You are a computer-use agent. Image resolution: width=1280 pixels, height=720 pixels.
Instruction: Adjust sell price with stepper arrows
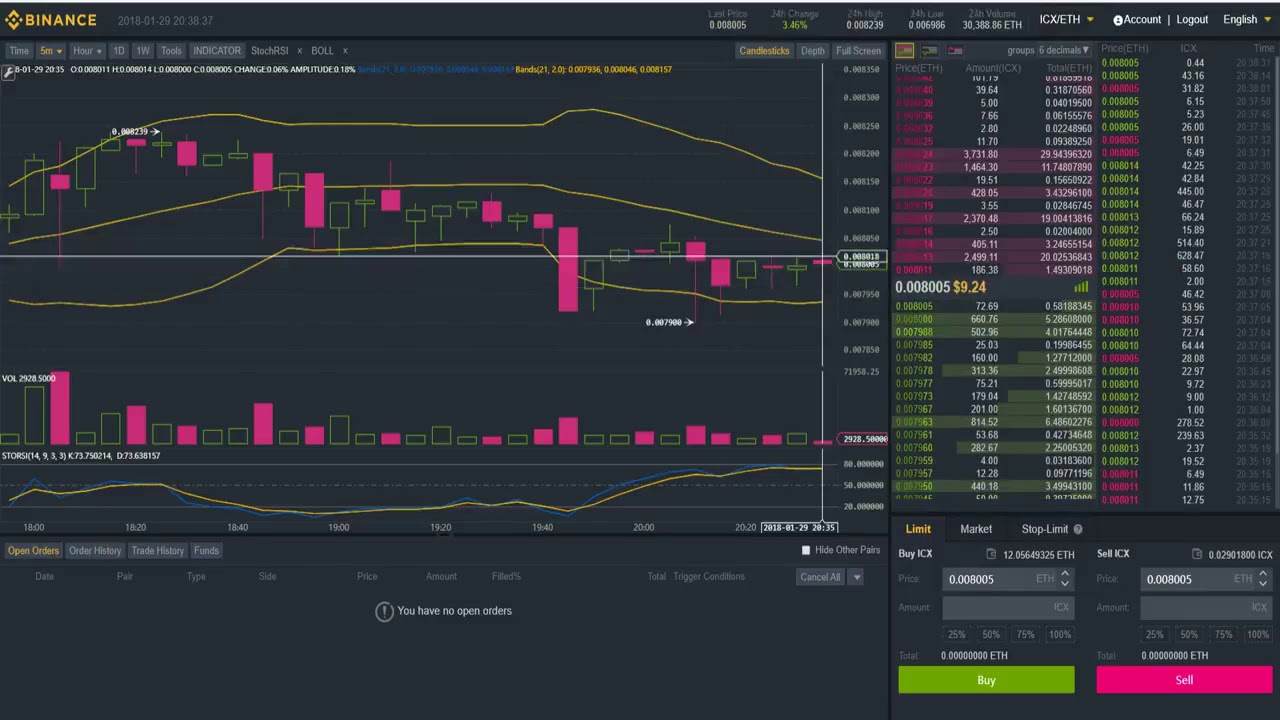tap(1262, 579)
